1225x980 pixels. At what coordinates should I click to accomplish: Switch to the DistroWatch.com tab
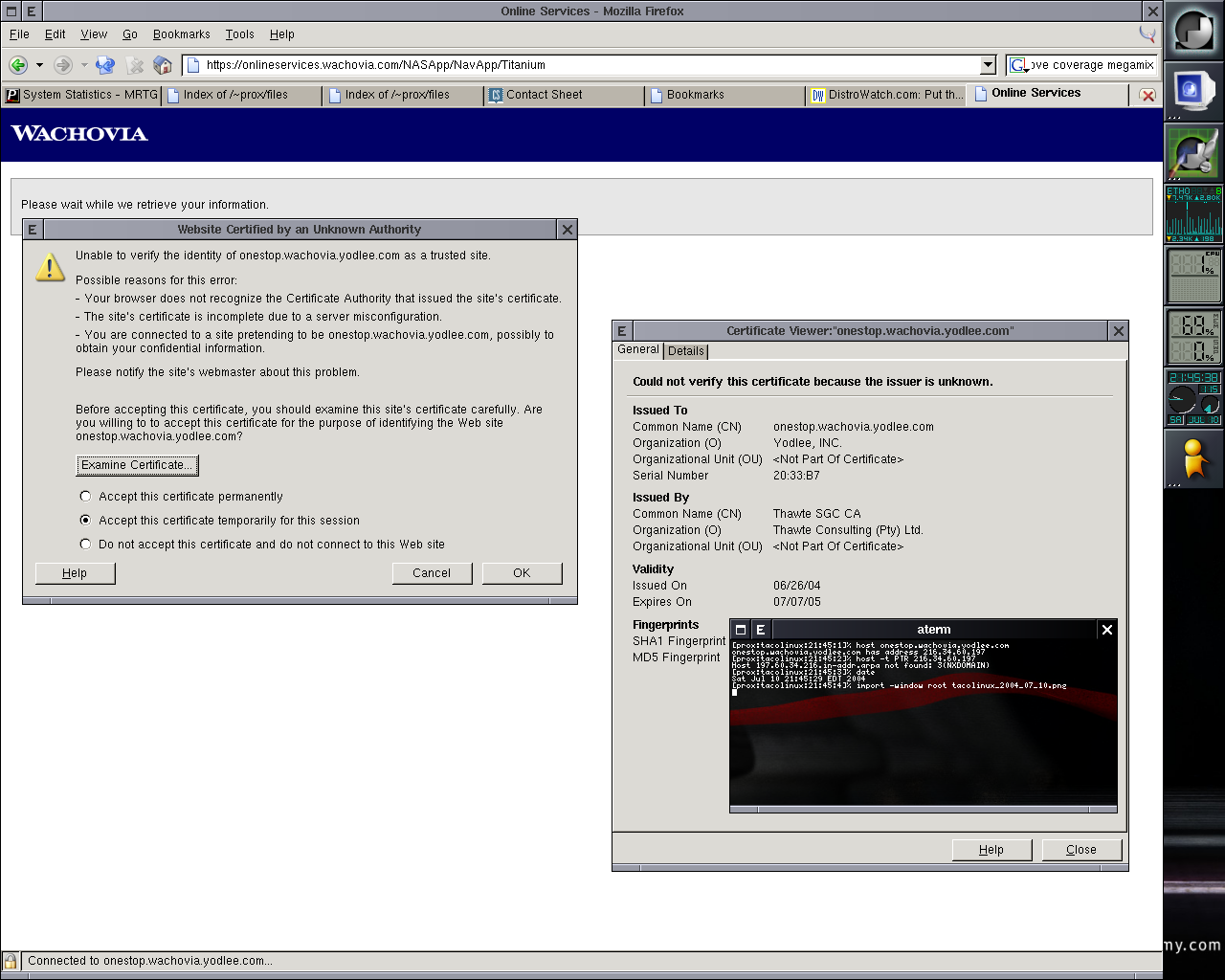pos(887,95)
